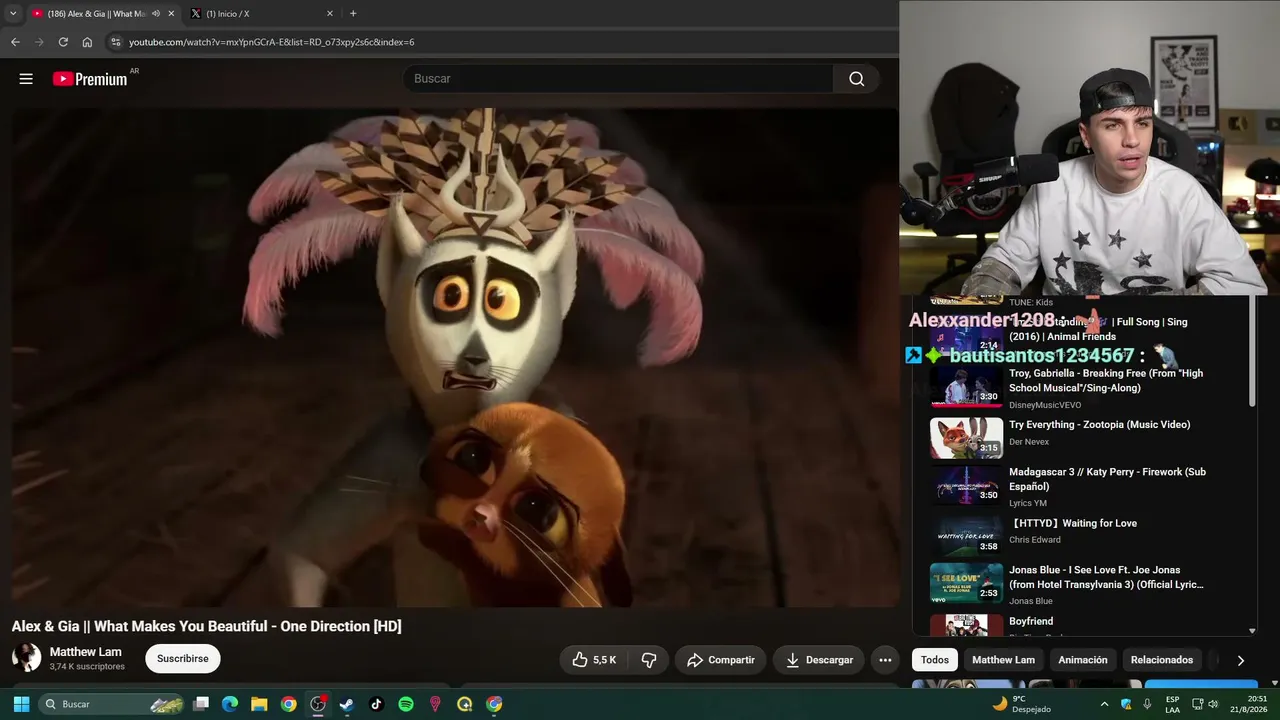The height and width of the screenshot is (720, 1280).
Task: Open Task View in the taskbar
Action: tap(201, 704)
